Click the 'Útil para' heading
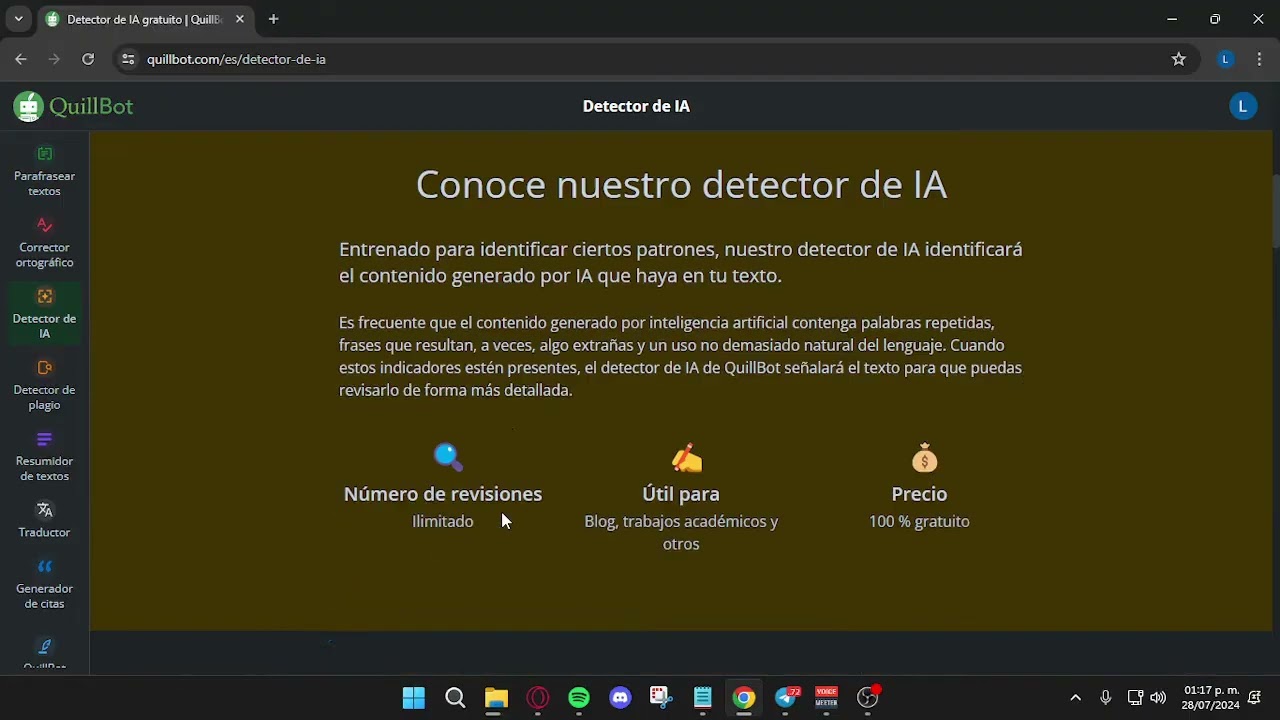Screen dimensions: 1280x720 [681, 494]
